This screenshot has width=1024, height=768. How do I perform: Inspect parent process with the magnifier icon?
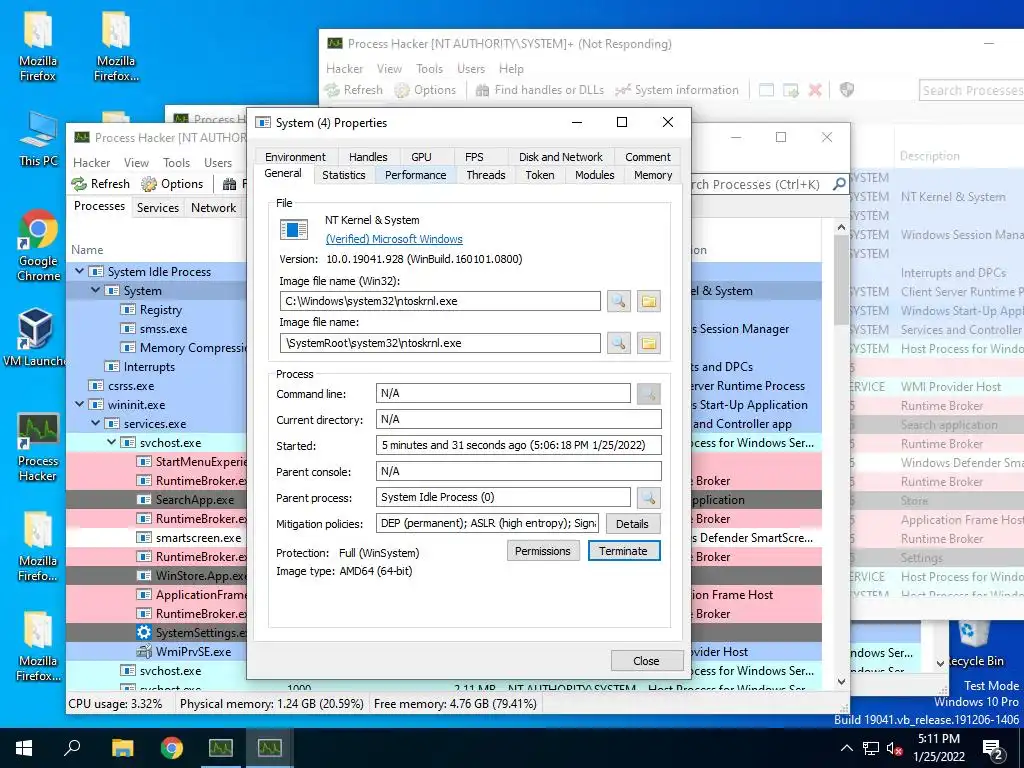click(648, 498)
